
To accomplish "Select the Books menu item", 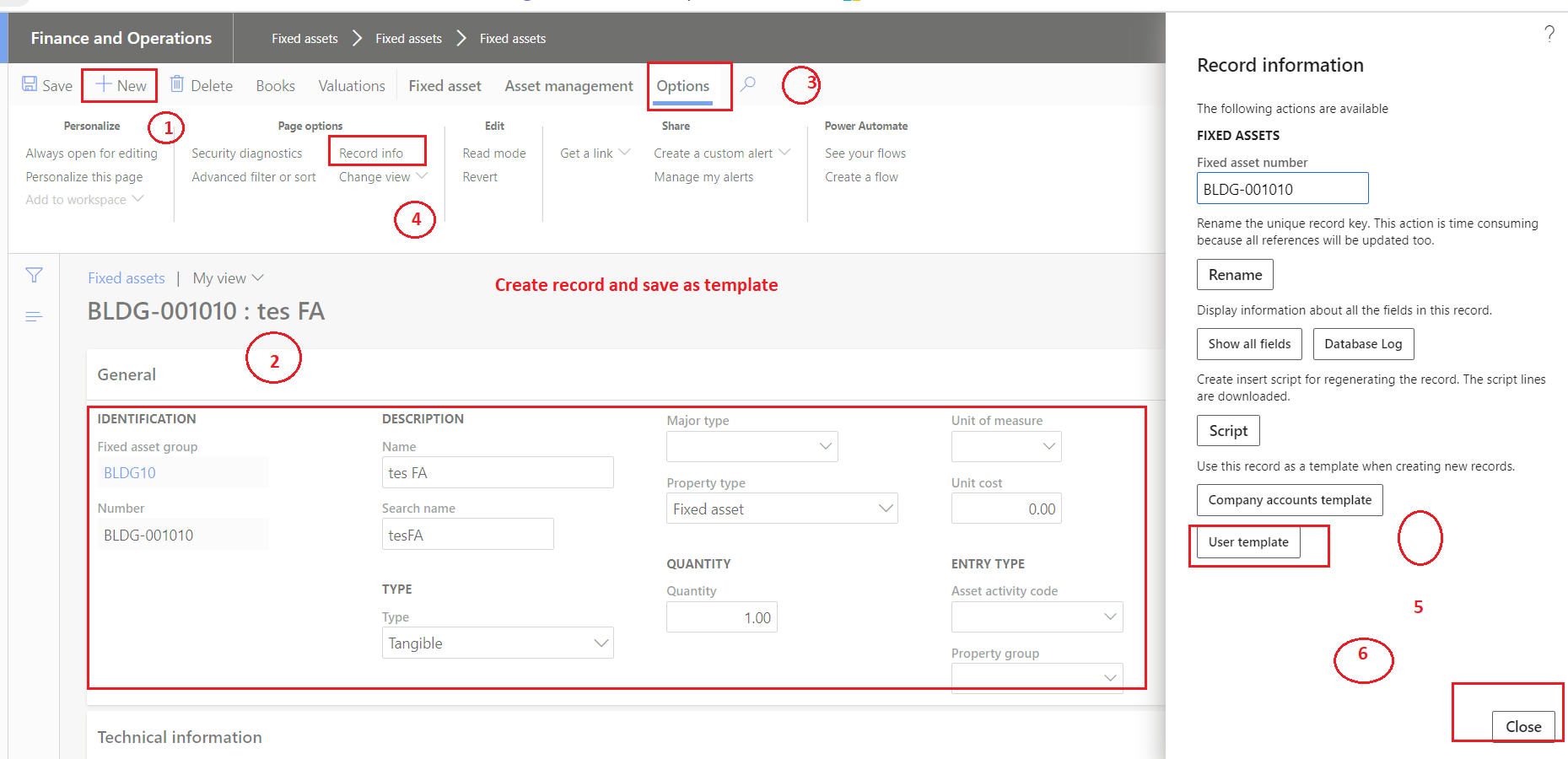I will point(275,85).
